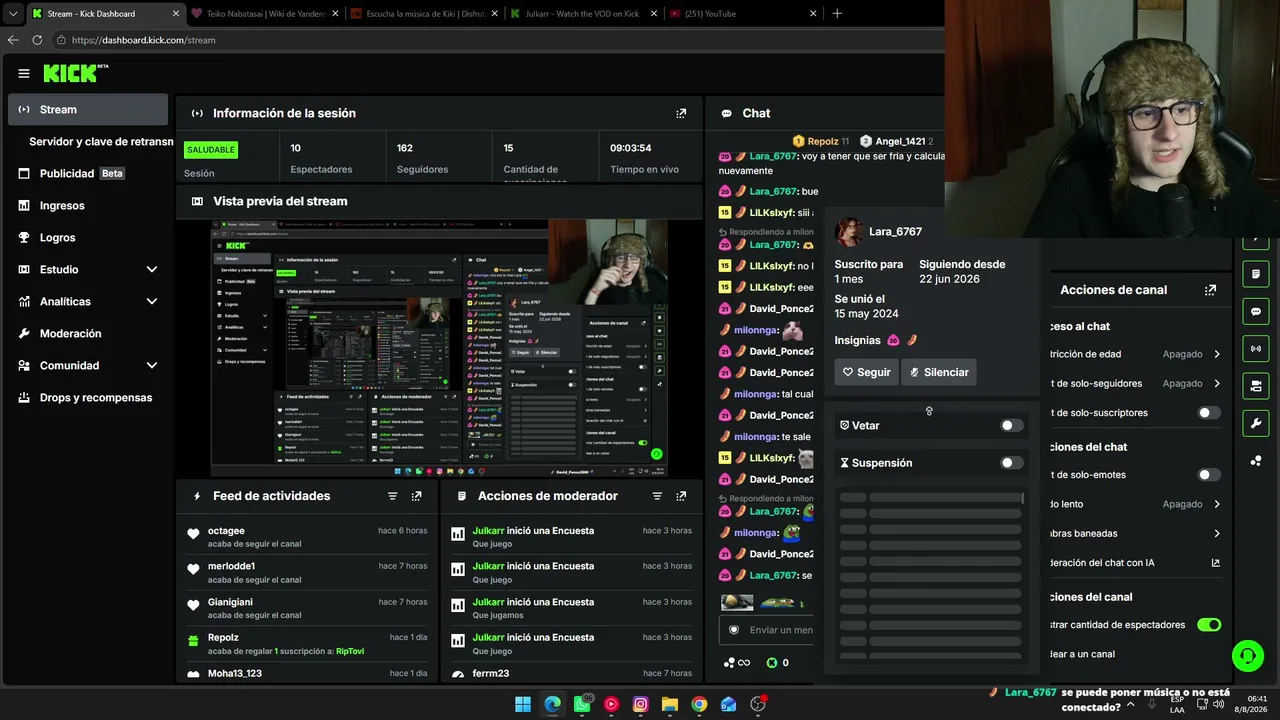Open the palabras baneadas chevron

(x=1217, y=534)
